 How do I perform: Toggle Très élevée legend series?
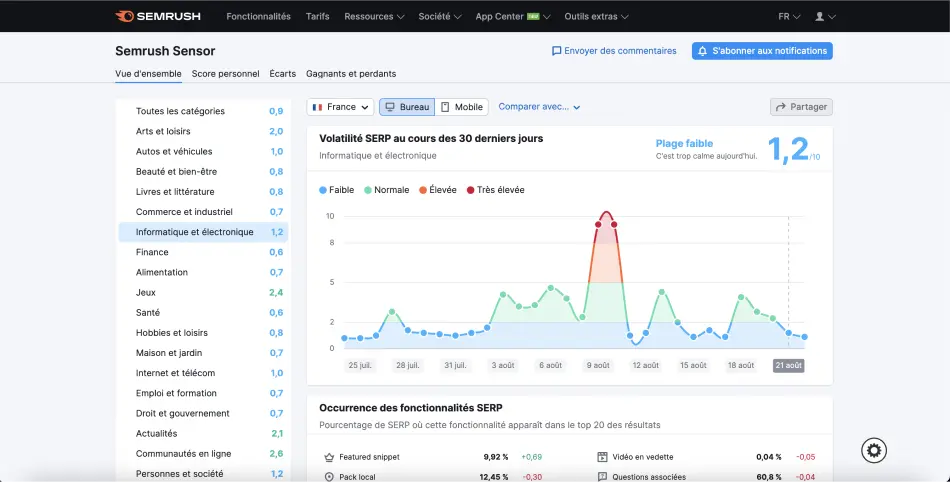496,190
